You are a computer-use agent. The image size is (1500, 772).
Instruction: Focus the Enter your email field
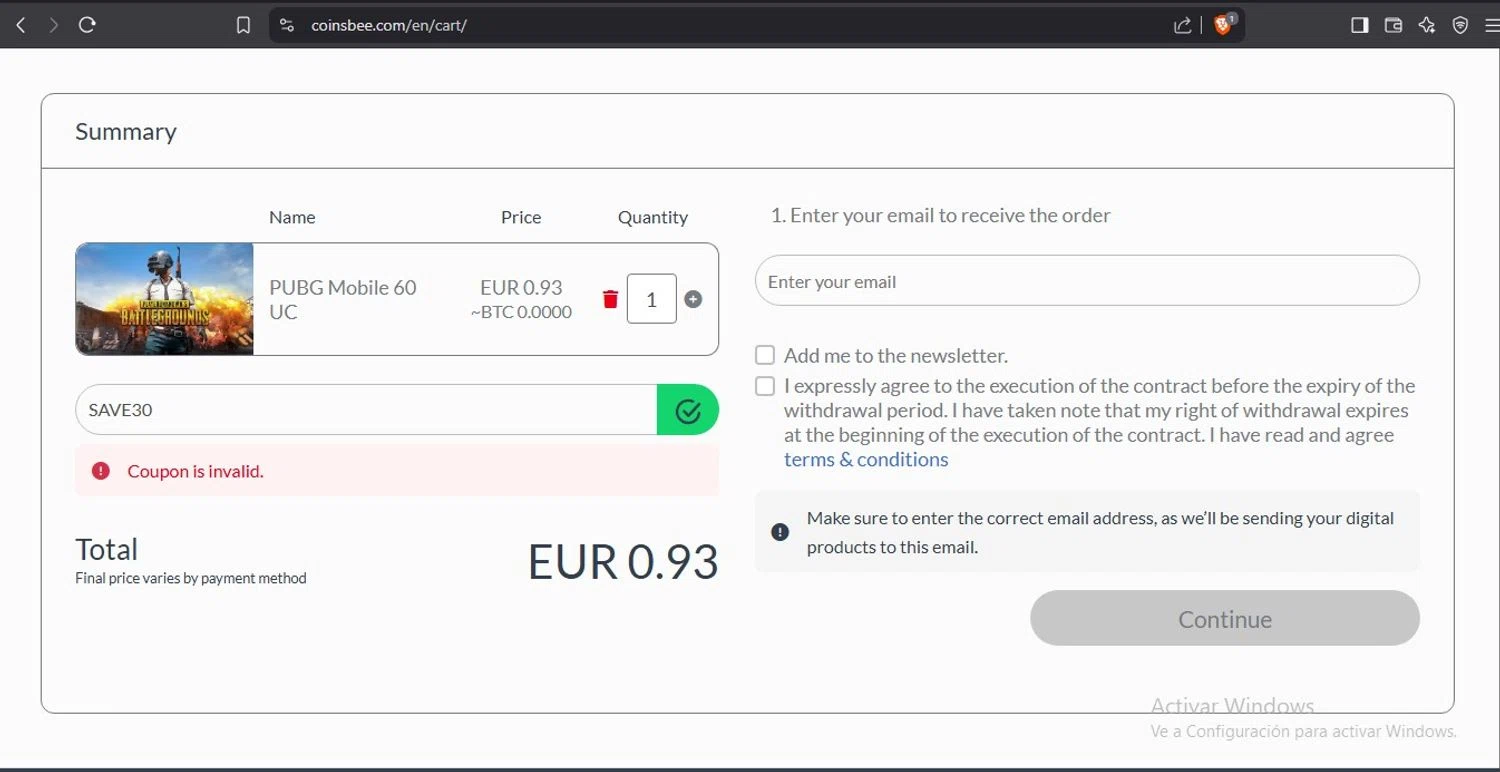pyautogui.click(x=1087, y=281)
